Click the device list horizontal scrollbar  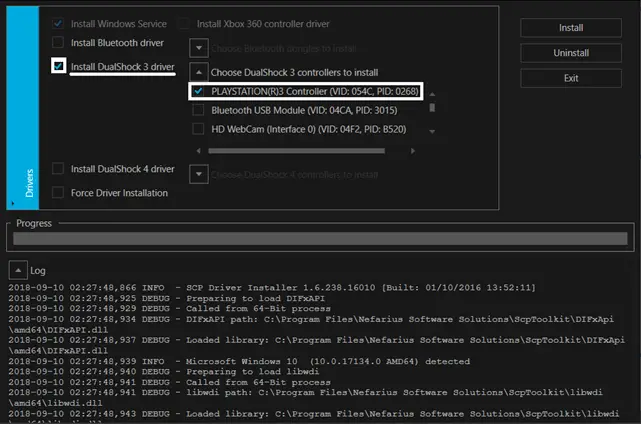296,151
